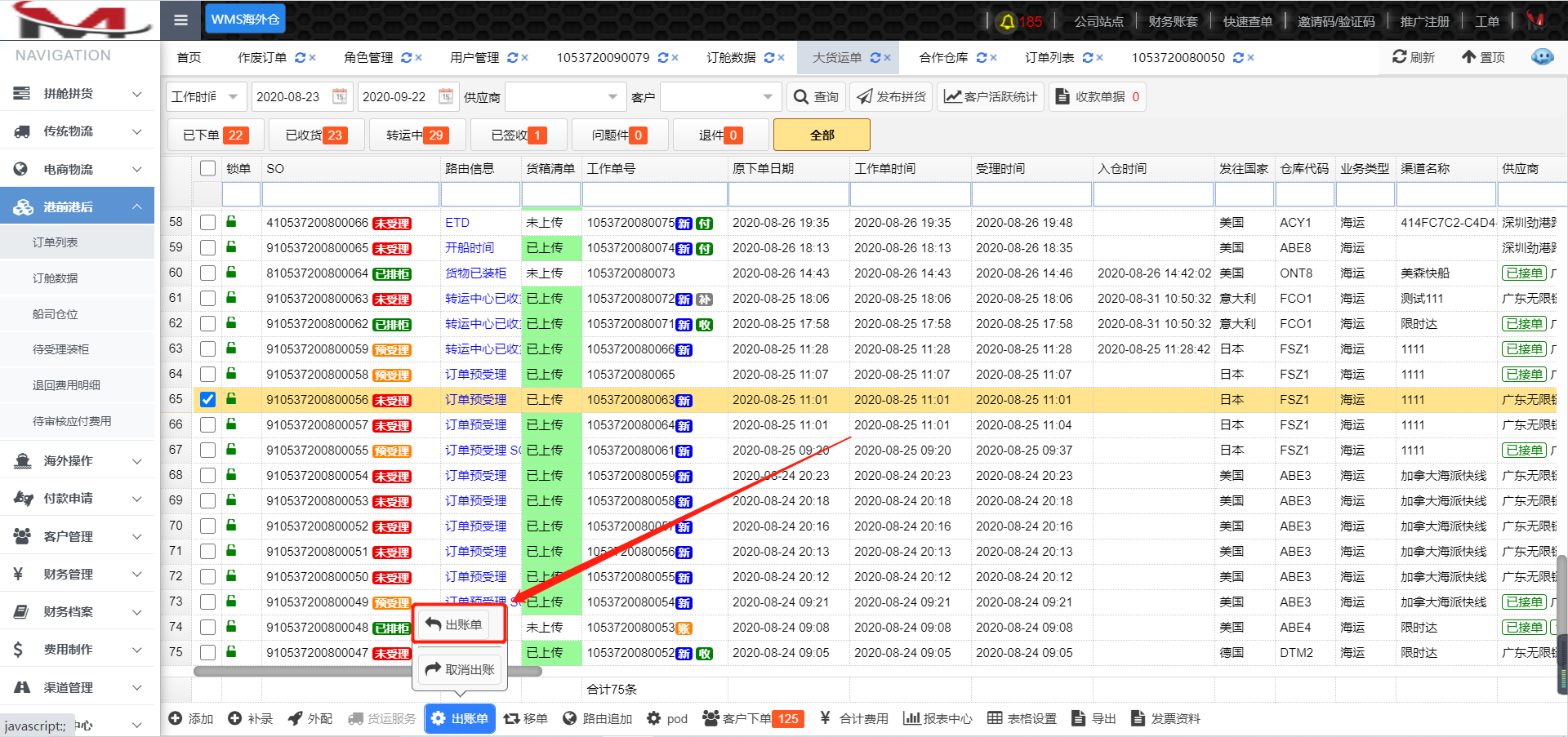Click the notification bell icon

pyautogui.click(x=1007, y=21)
